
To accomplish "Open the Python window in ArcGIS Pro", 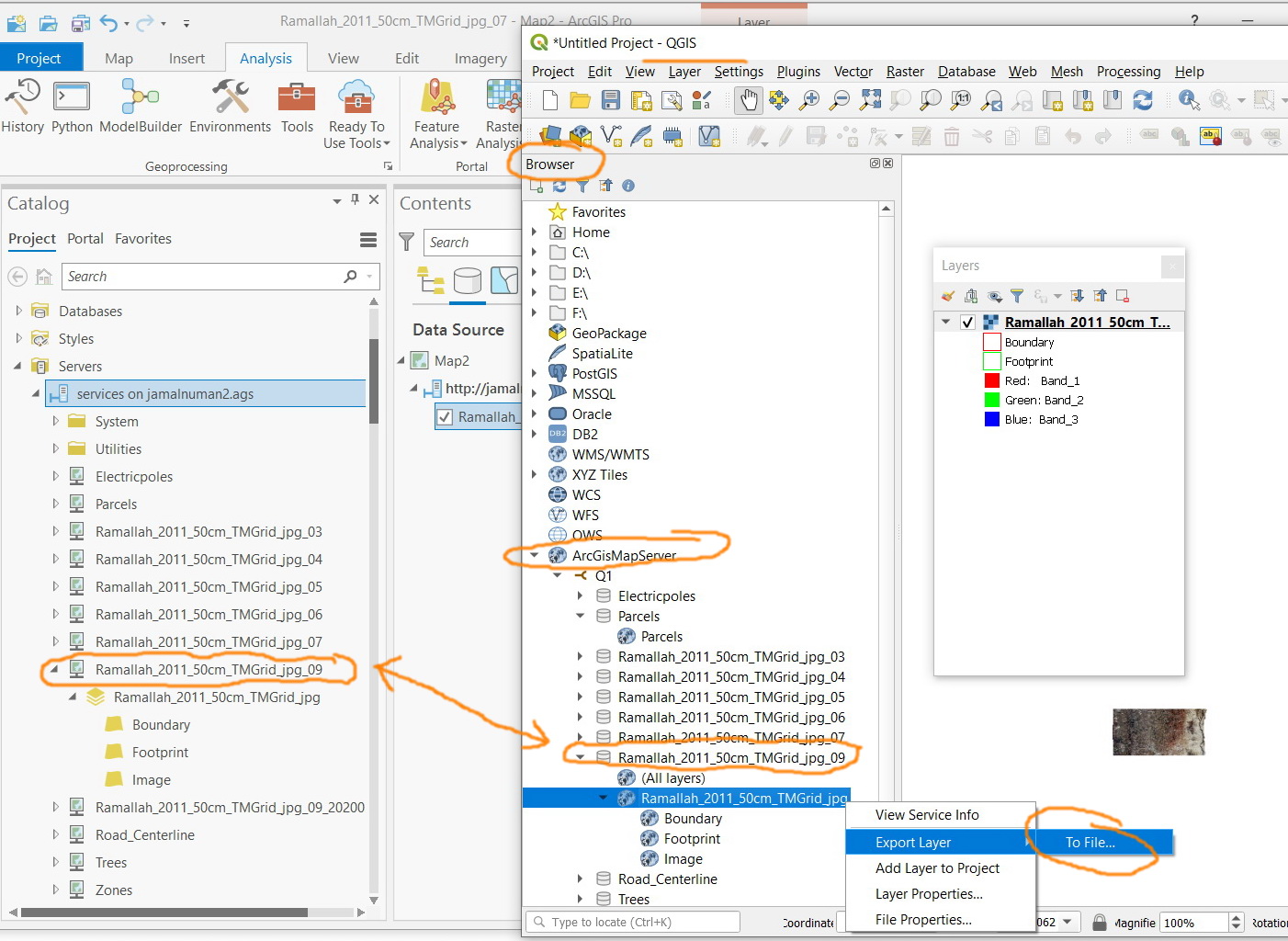I will (x=72, y=106).
